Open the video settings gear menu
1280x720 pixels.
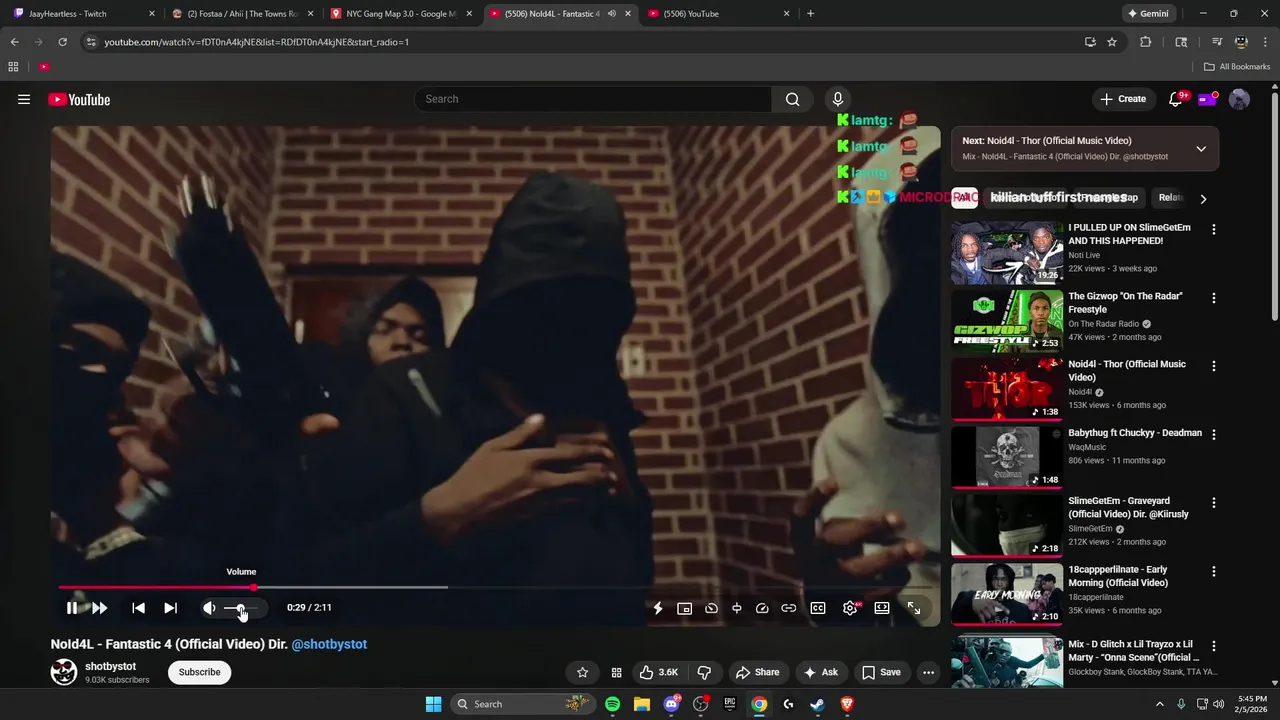tap(850, 608)
